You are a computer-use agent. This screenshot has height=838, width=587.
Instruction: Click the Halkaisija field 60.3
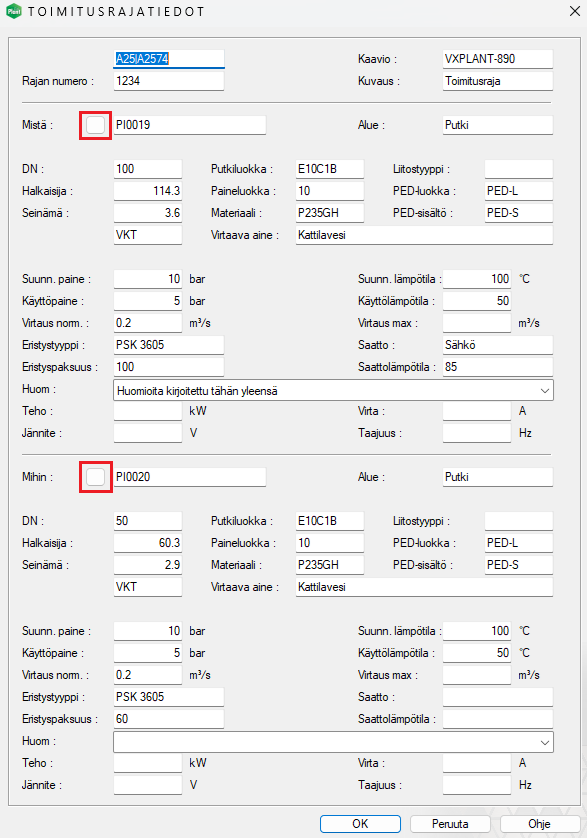[x=148, y=542]
